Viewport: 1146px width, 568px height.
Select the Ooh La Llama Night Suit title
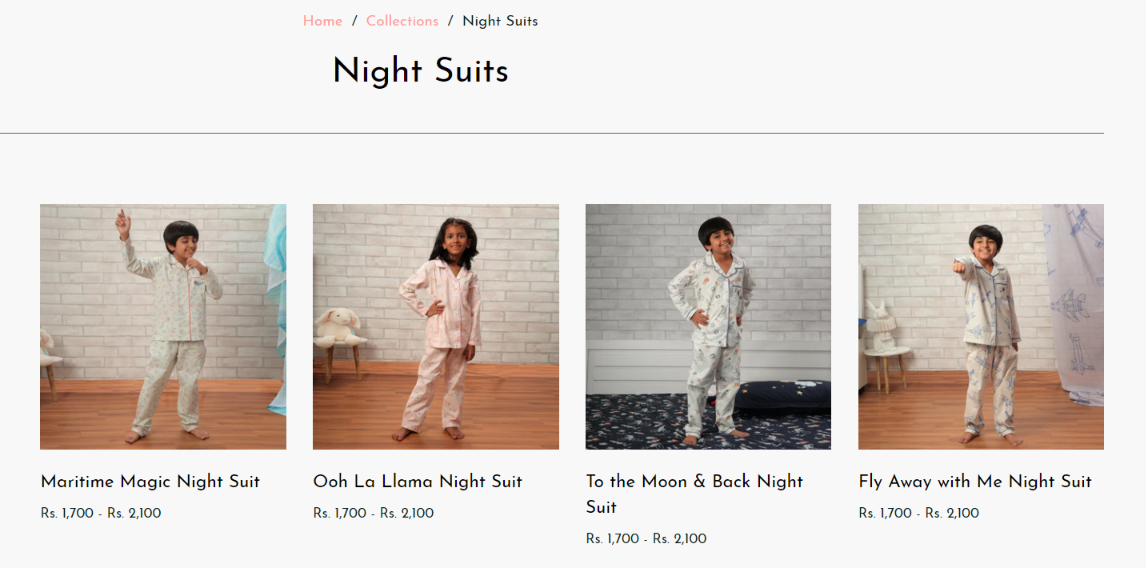pos(417,481)
